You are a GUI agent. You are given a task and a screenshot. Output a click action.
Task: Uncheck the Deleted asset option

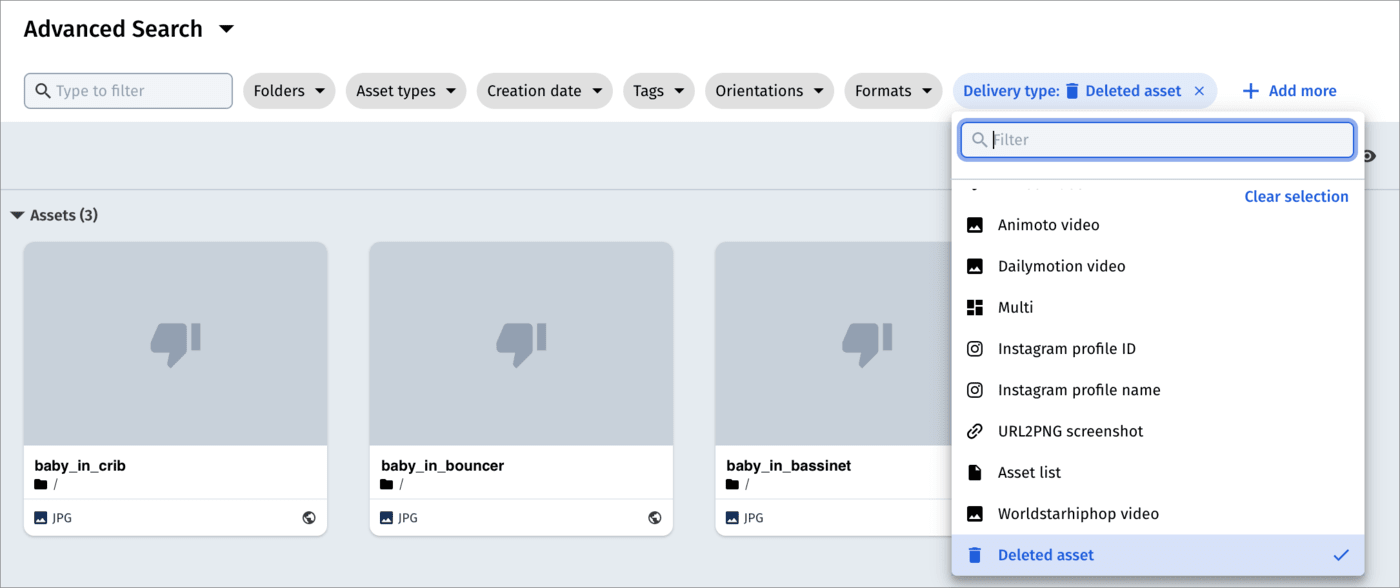point(1158,555)
